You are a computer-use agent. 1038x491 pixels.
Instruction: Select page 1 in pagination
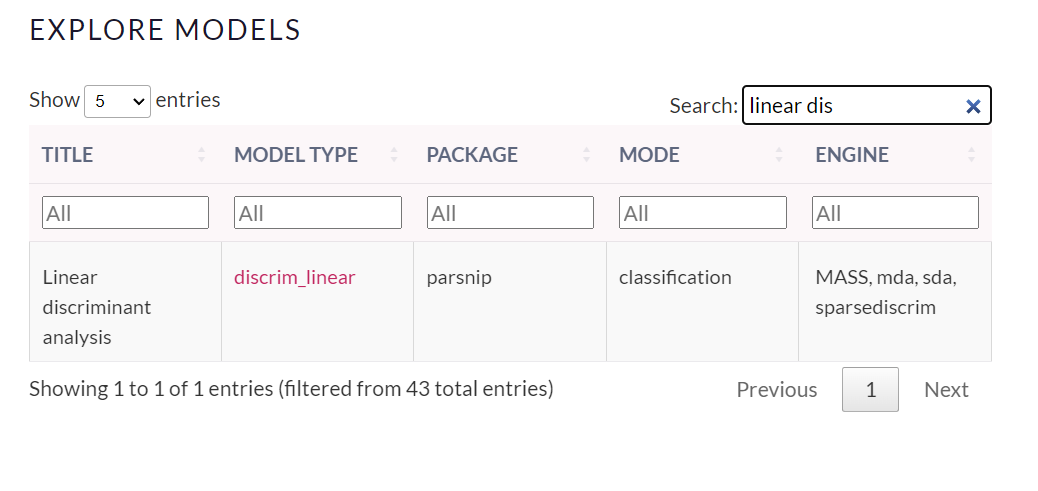(870, 390)
